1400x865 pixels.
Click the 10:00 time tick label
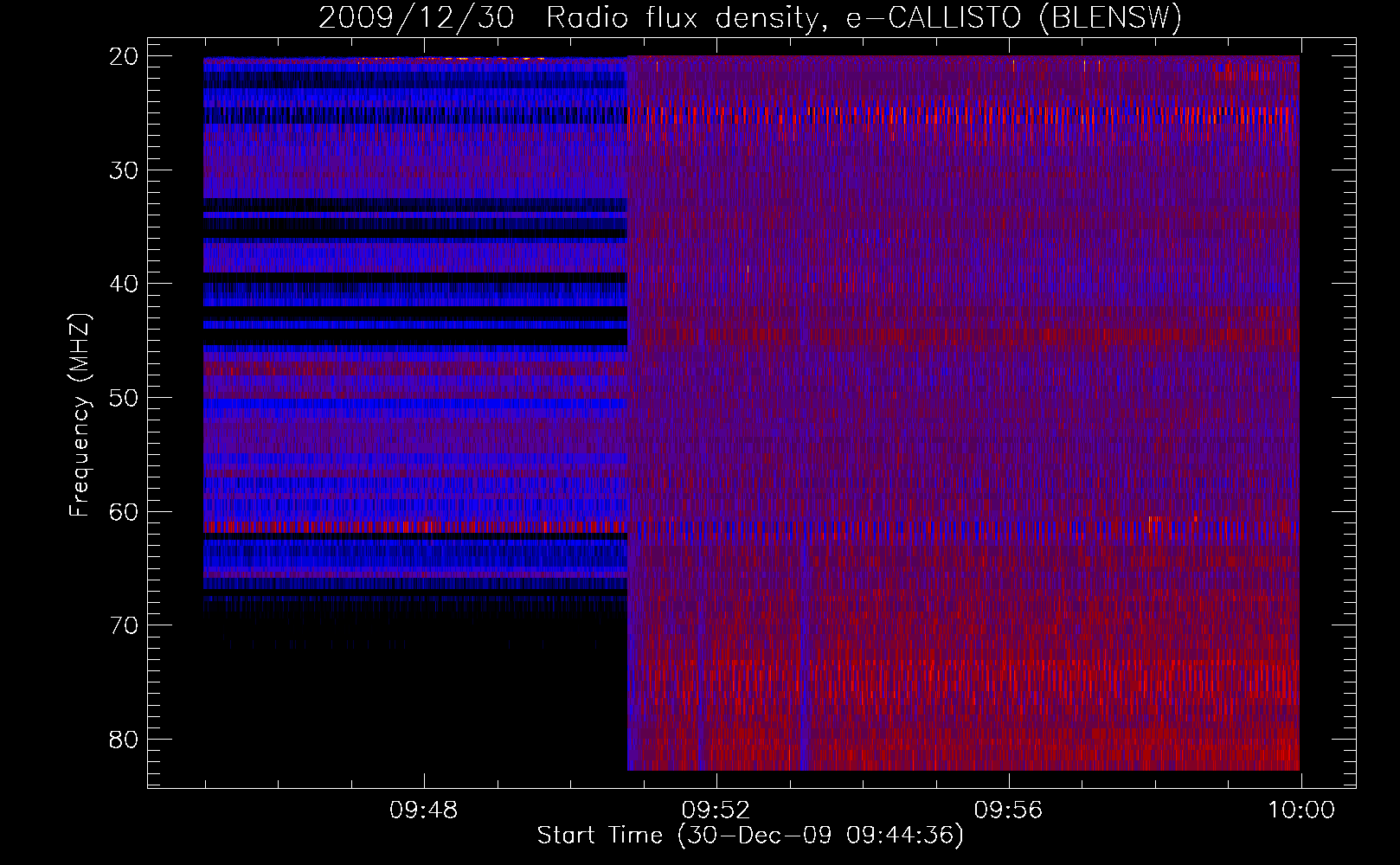point(1300,811)
